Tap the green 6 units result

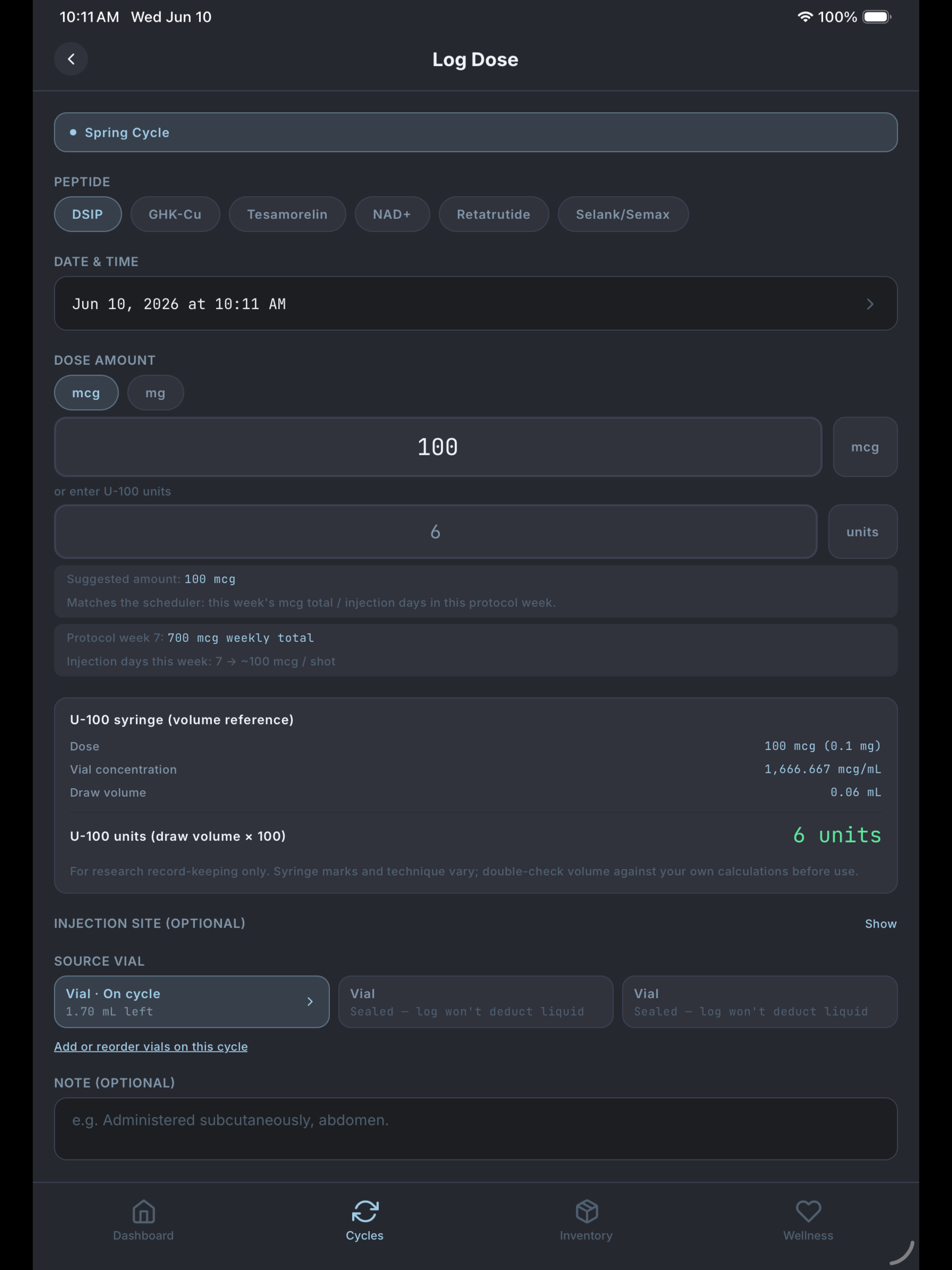[x=837, y=835]
